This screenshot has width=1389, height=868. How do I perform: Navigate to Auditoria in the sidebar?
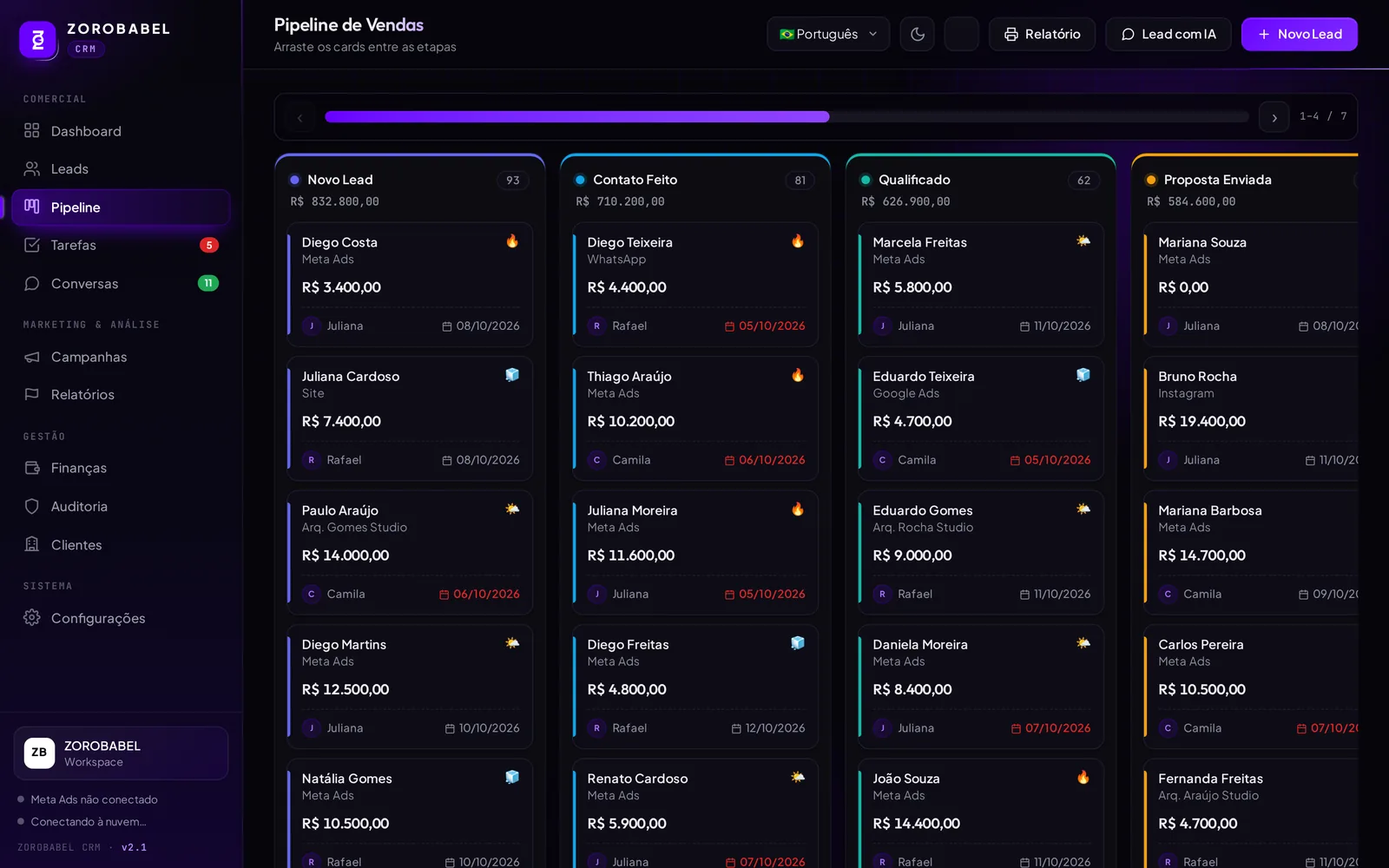coord(121,506)
